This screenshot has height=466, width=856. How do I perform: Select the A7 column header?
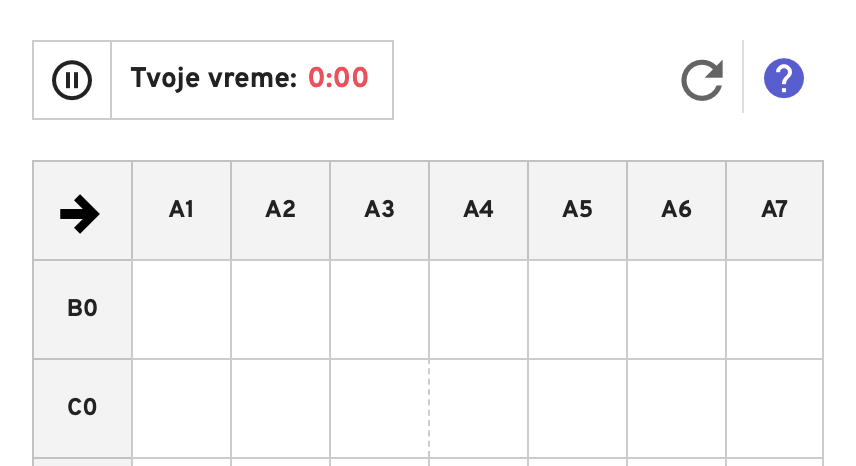775,211
